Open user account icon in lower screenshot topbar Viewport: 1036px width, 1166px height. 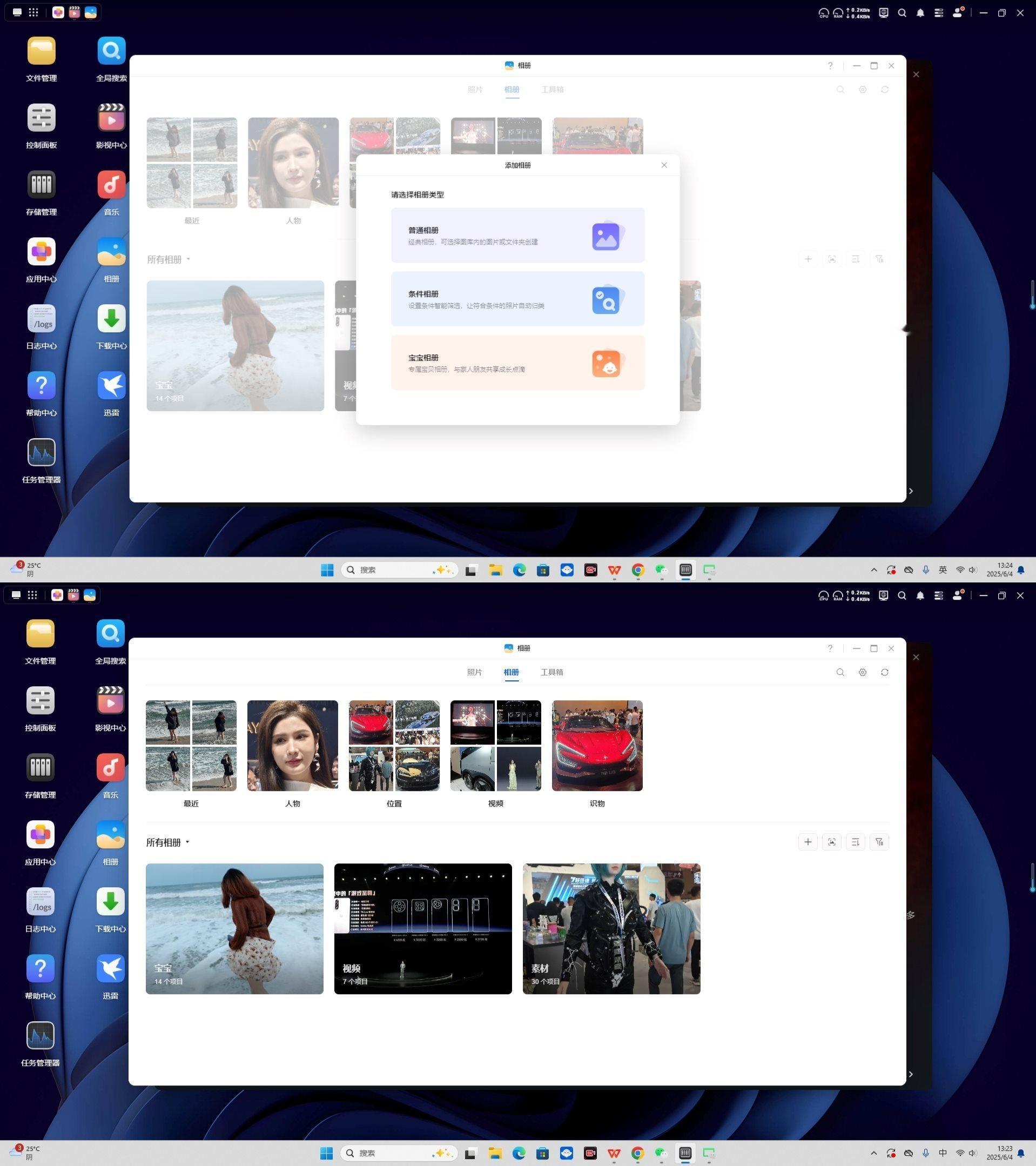click(958, 595)
